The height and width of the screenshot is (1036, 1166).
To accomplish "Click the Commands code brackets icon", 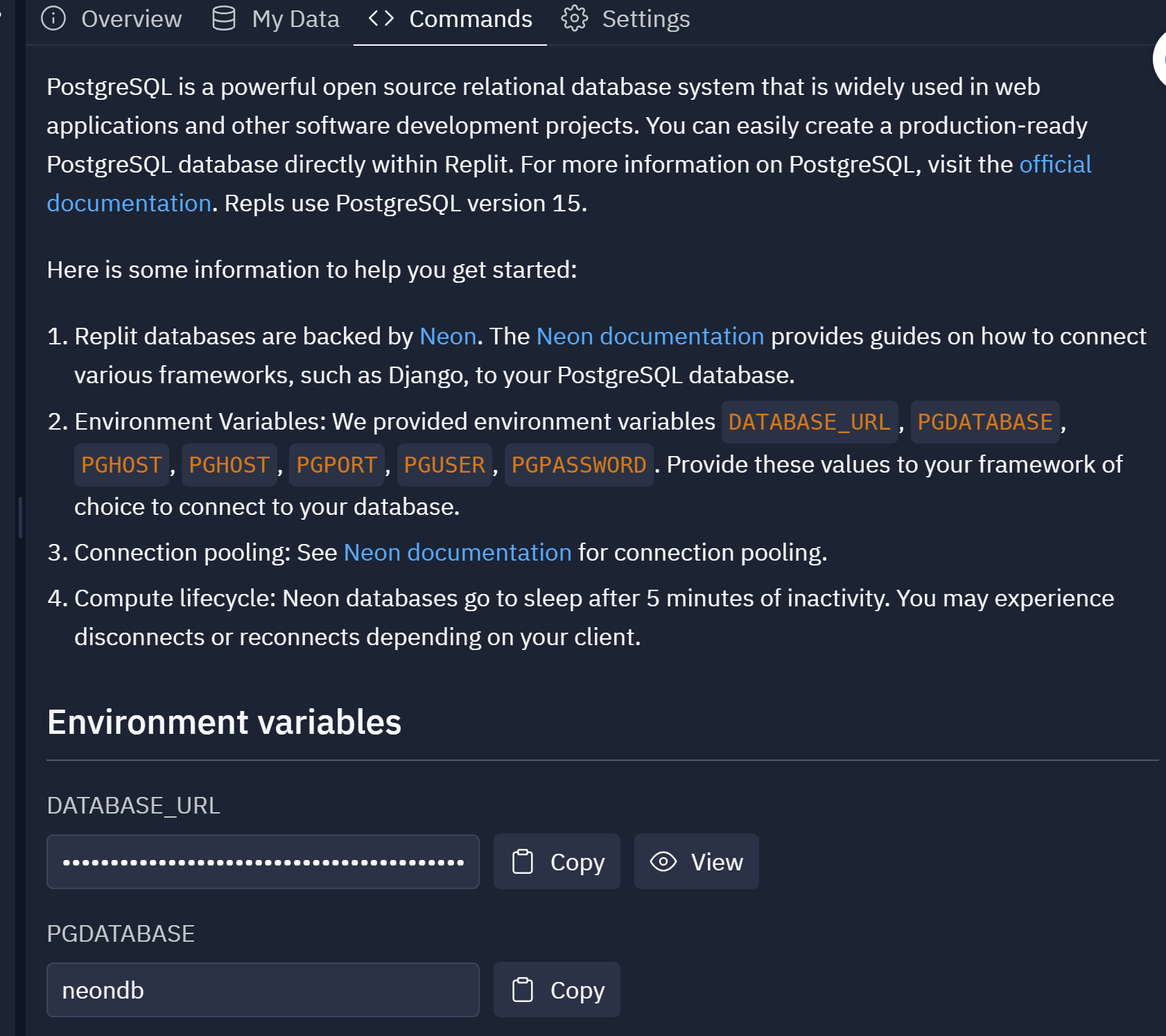I will coord(381,19).
